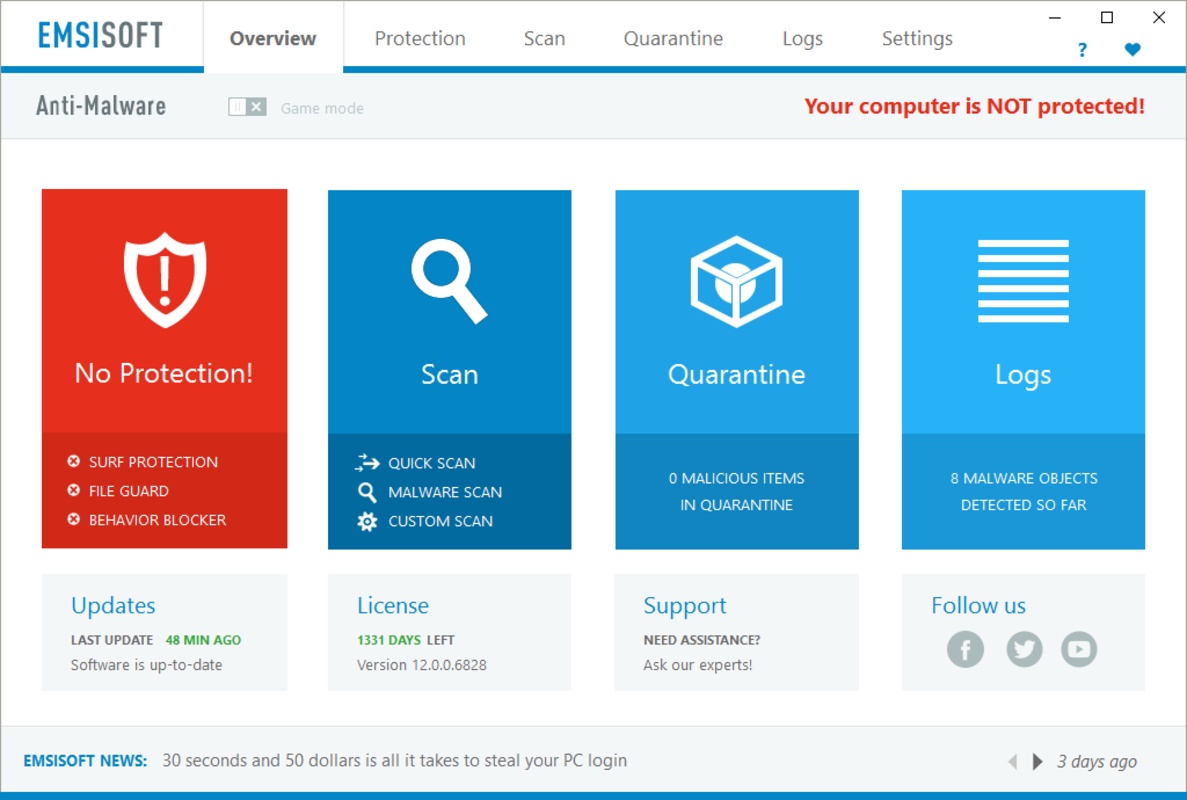Open help with the question mark icon
This screenshot has height=800, width=1187.
click(1083, 50)
